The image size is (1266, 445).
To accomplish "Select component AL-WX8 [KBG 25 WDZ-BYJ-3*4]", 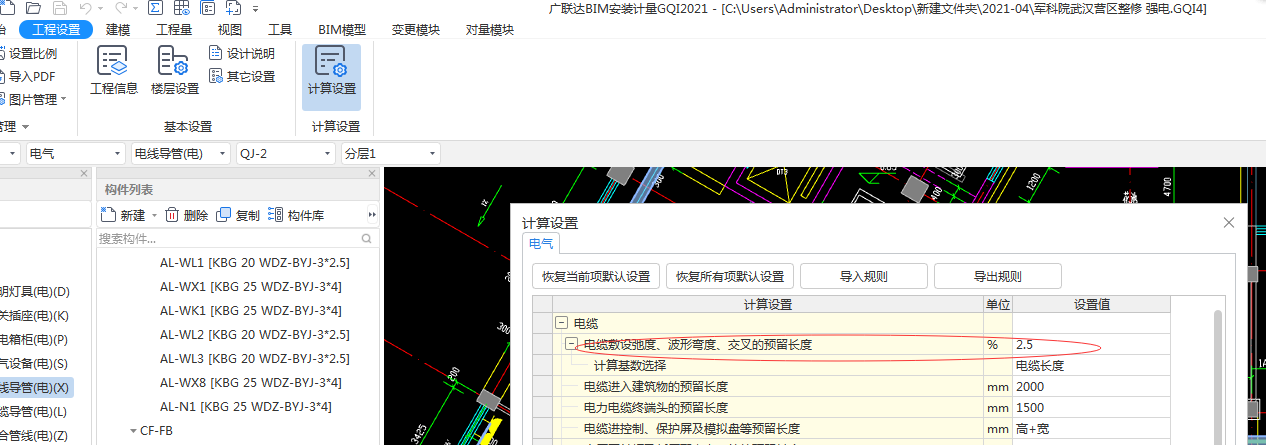I will (x=251, y=382).
